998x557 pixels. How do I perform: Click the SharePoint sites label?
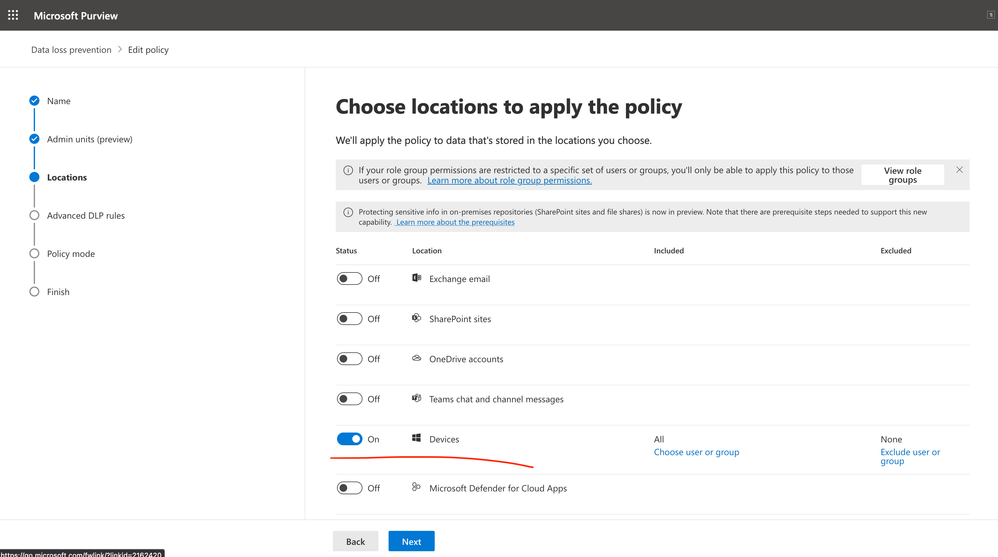460,319
